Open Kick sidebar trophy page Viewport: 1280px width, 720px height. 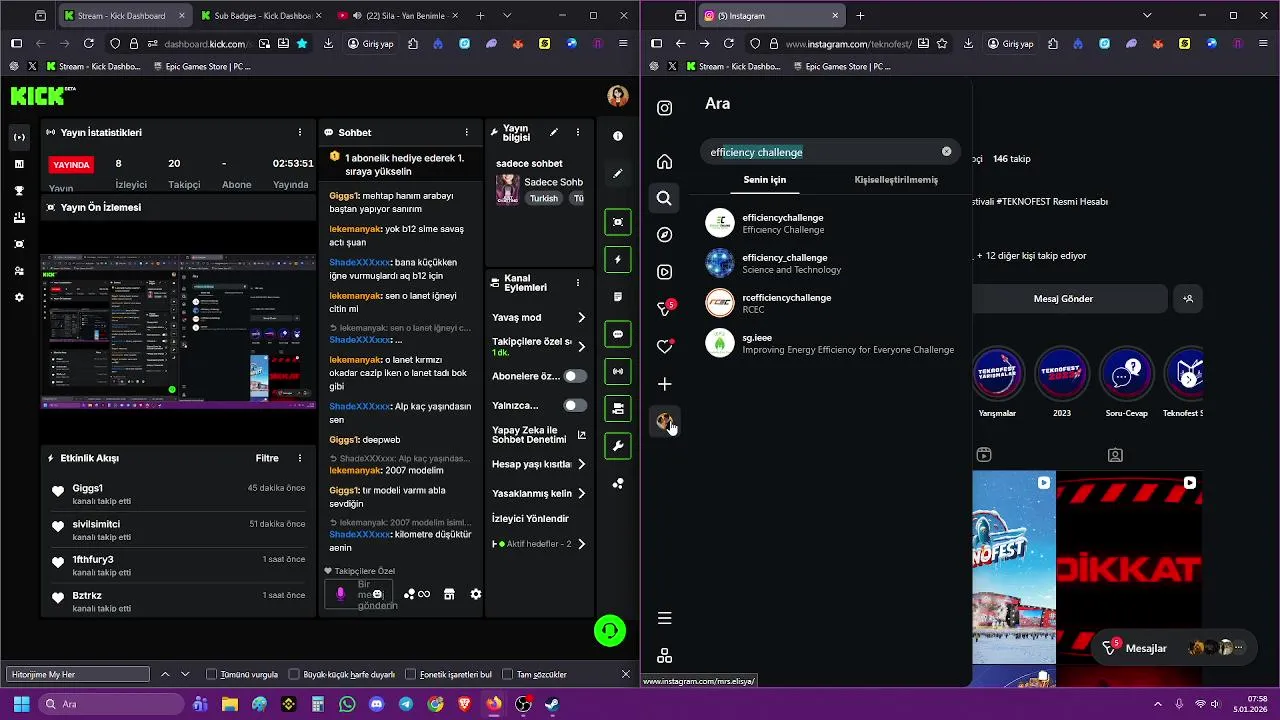19,190
